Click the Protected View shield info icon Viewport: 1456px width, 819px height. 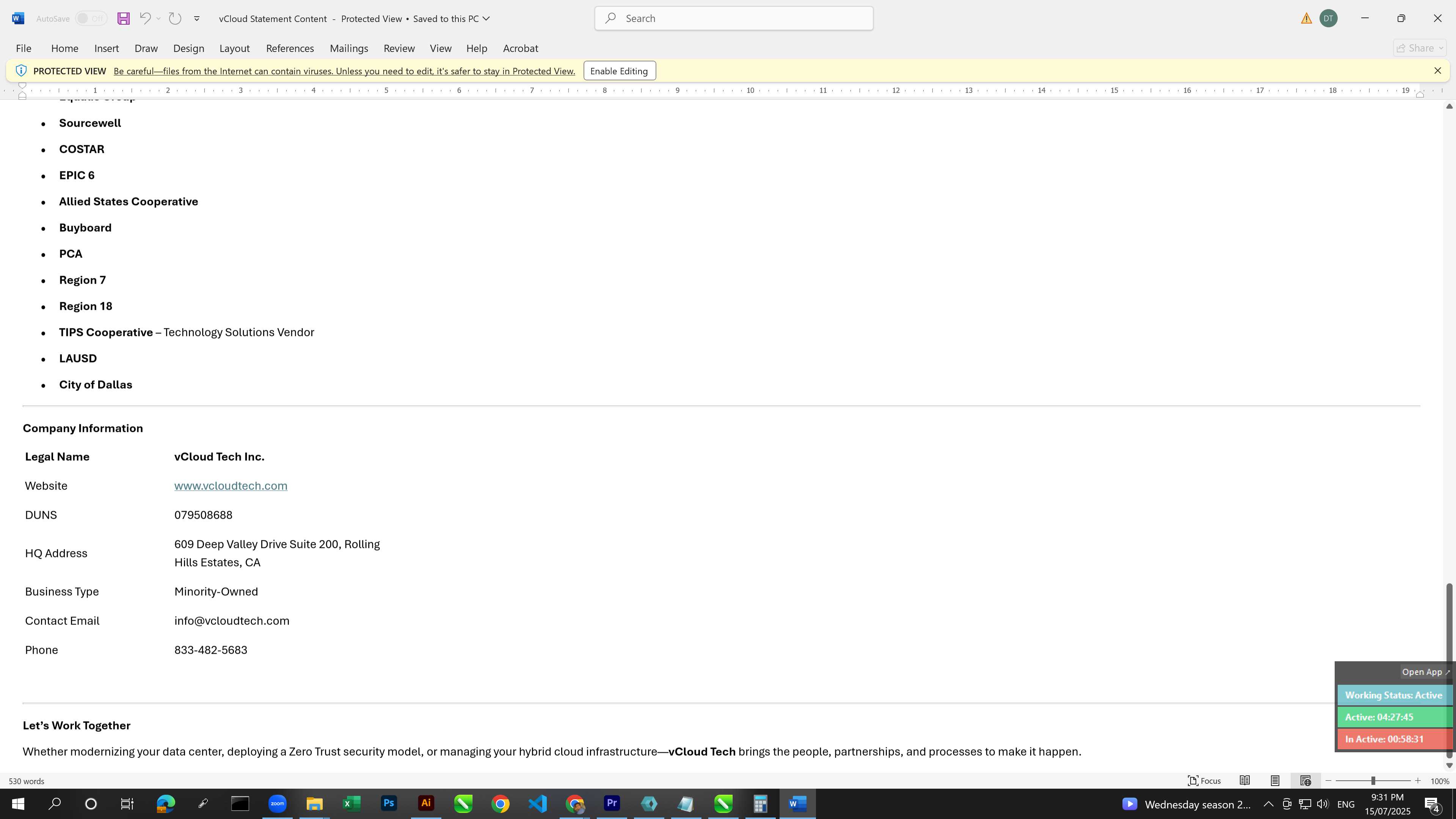(21, 71)
